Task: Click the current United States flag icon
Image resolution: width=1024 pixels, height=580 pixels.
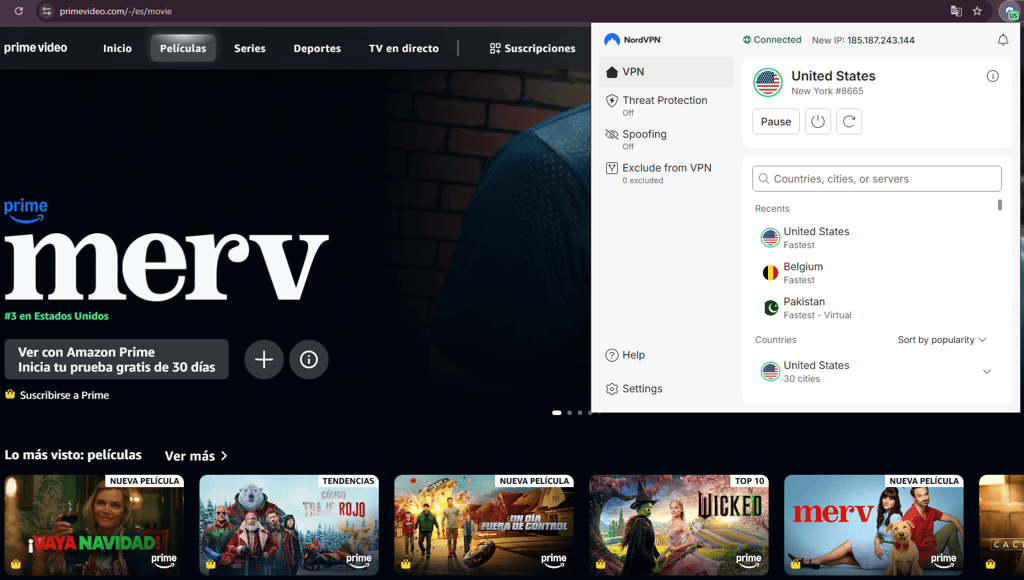Action: [x=767, y=82]
